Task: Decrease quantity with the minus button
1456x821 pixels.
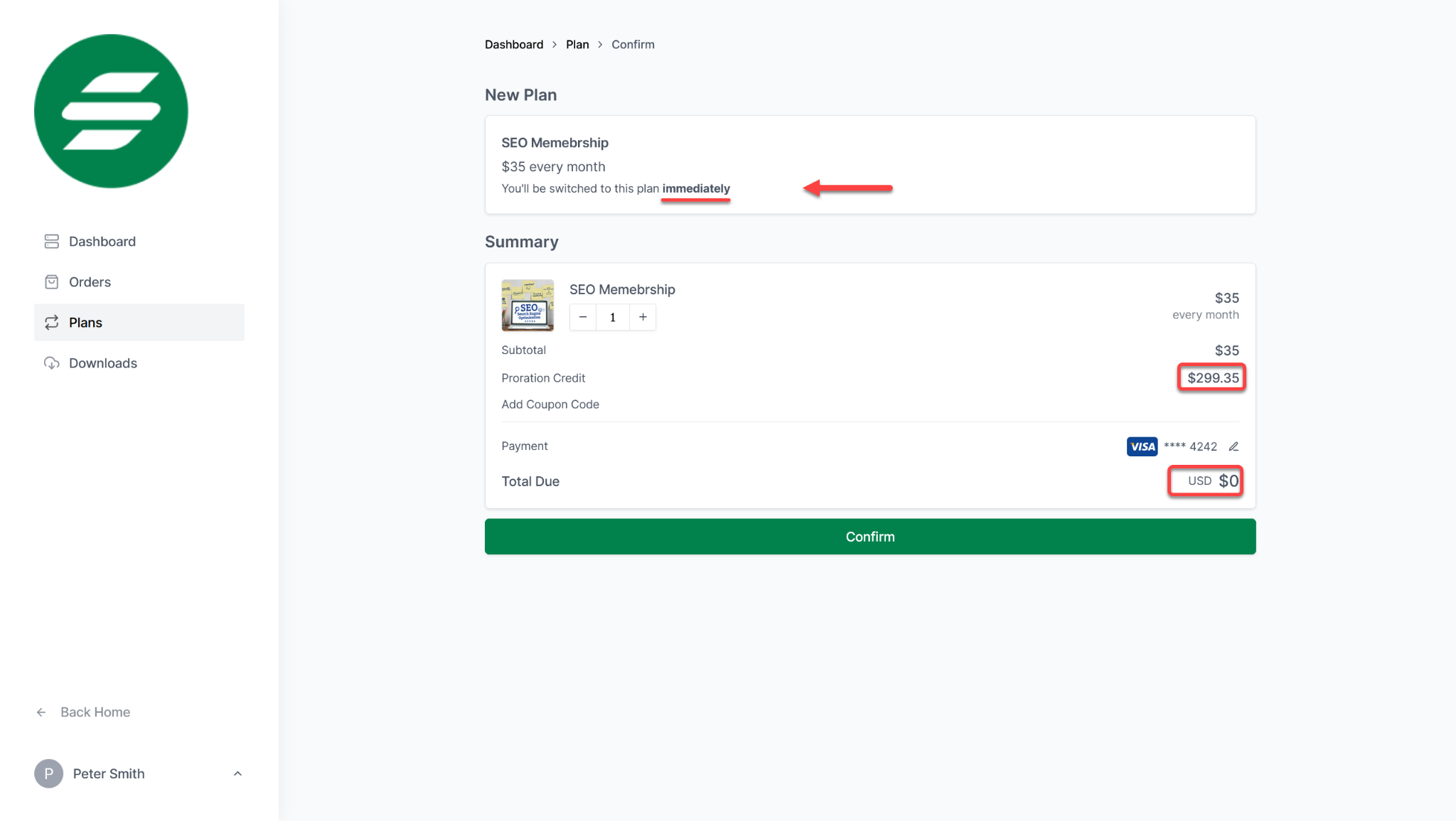Action: click(582, 317)
